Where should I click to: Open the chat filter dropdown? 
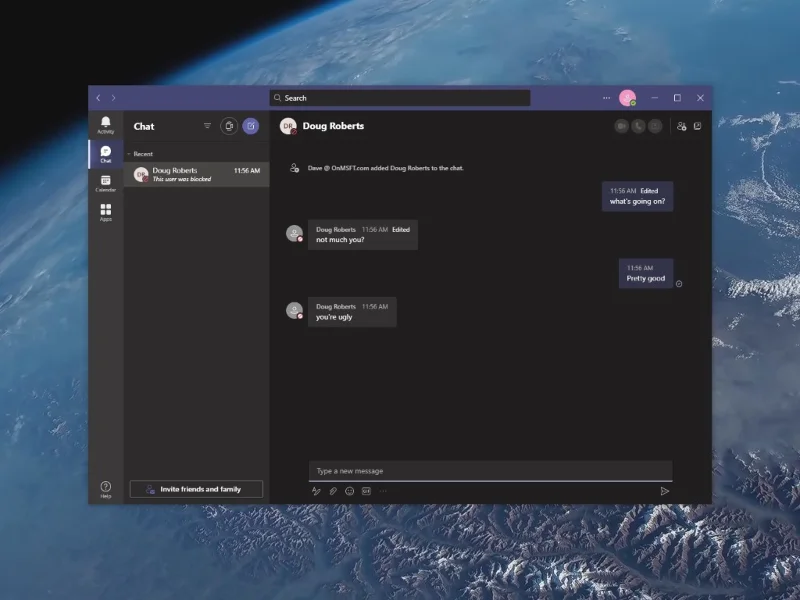coord(207,126)
